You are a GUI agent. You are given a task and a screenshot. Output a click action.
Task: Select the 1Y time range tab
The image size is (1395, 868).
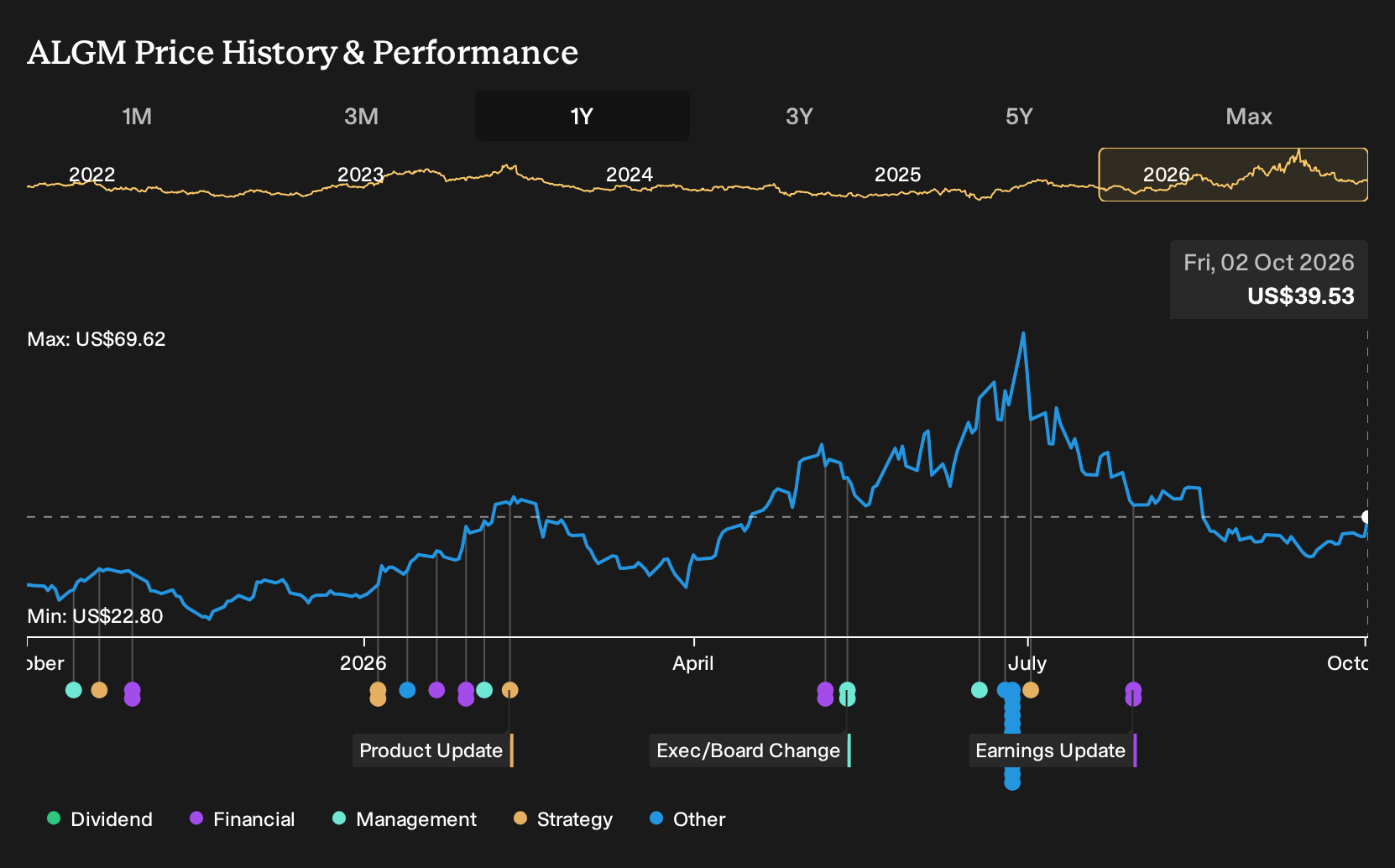[x=583, y=116]
